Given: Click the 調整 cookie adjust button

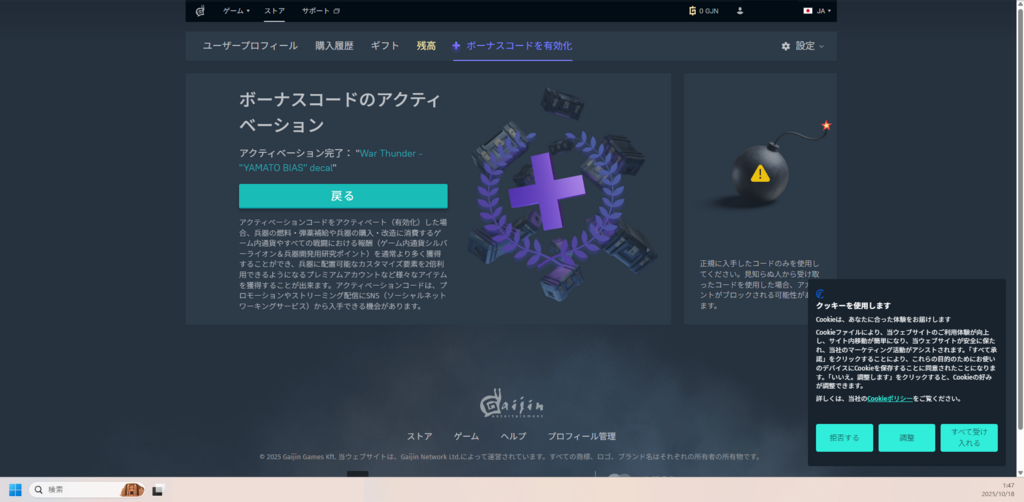Looking at the screenshot, I should pyautogui.click(x=906, y=438).
